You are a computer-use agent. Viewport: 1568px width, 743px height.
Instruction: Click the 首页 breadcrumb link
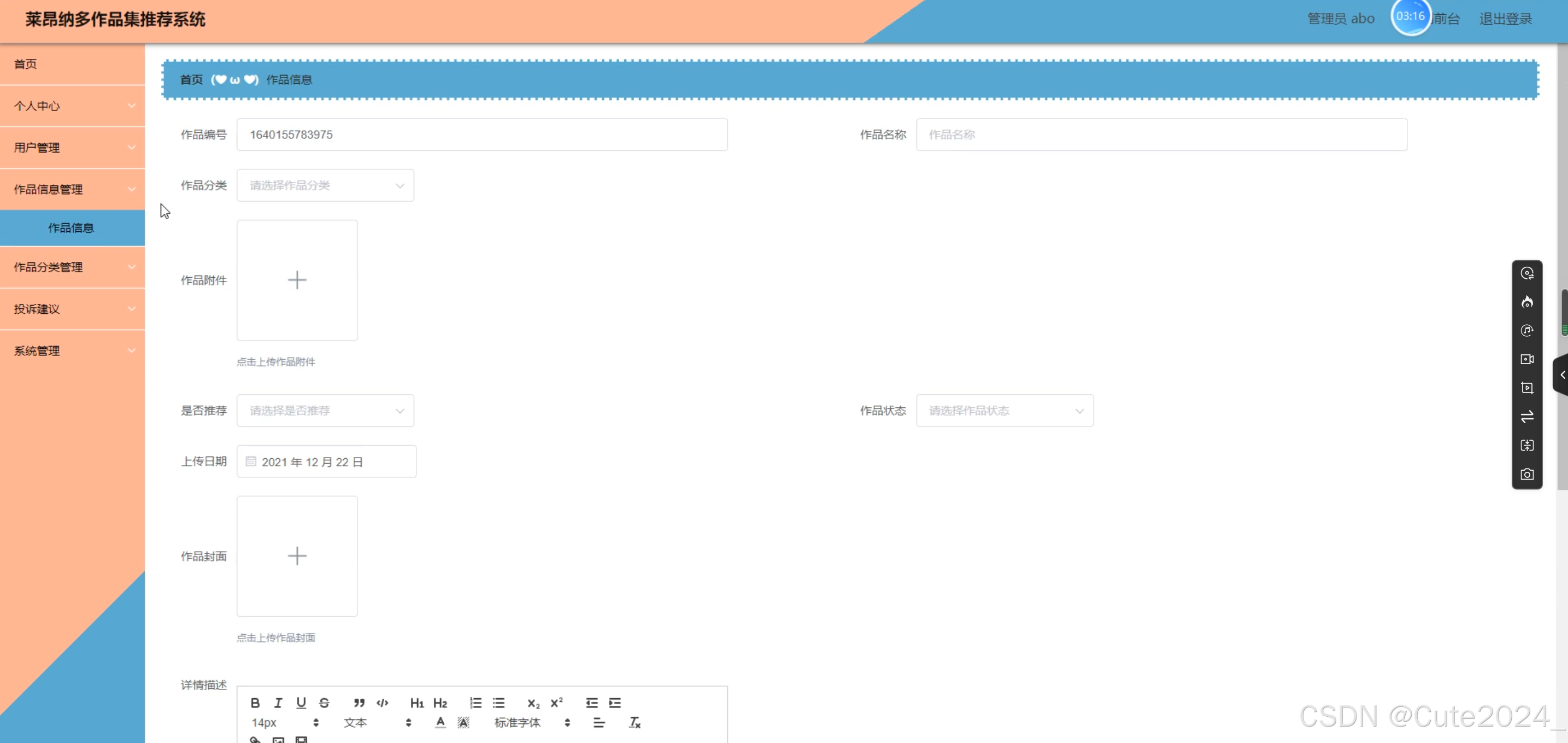(x=191, y=80)
